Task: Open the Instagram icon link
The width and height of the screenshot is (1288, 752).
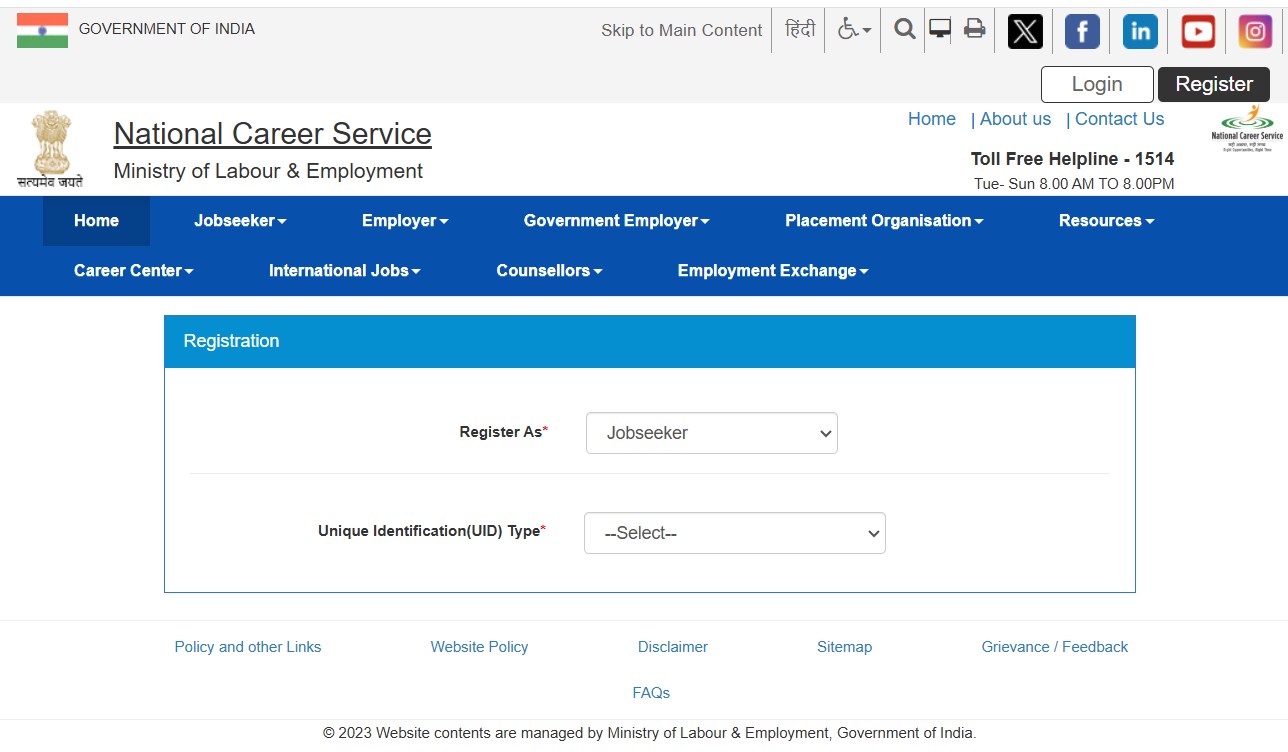Action: coord(1255,32)
